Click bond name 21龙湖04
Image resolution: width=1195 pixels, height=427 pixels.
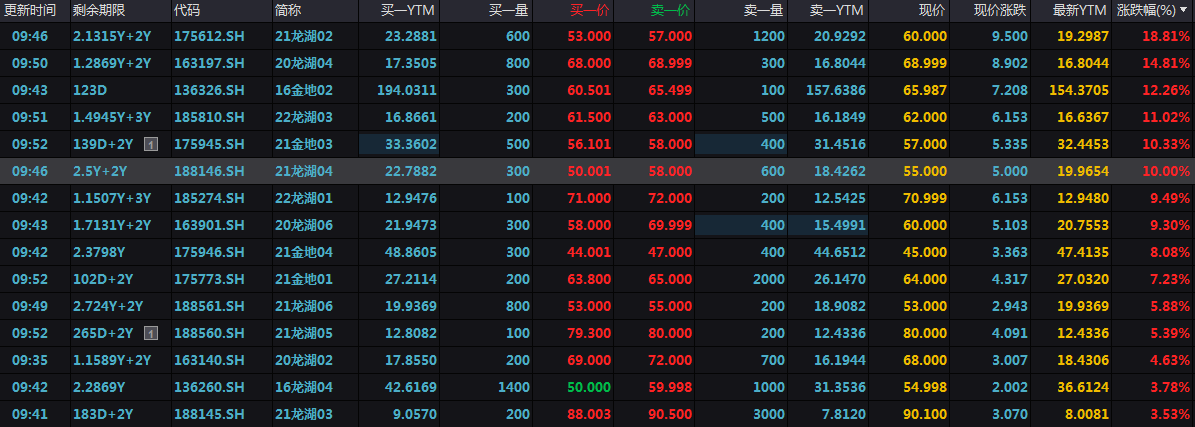click(304, 172)
